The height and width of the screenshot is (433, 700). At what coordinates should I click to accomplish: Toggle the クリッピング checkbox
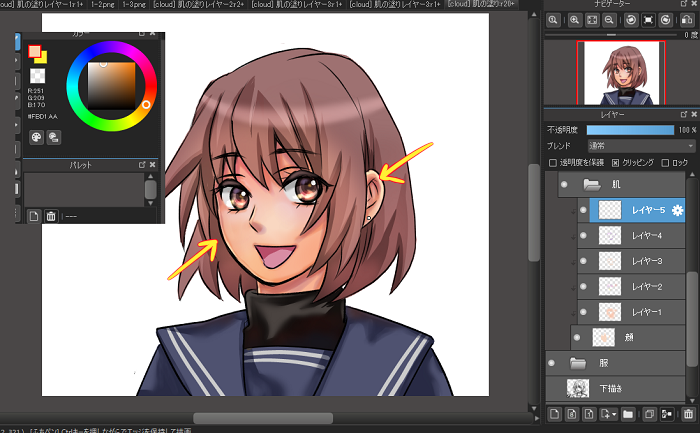pyautogui.click(x=615, y=162)
